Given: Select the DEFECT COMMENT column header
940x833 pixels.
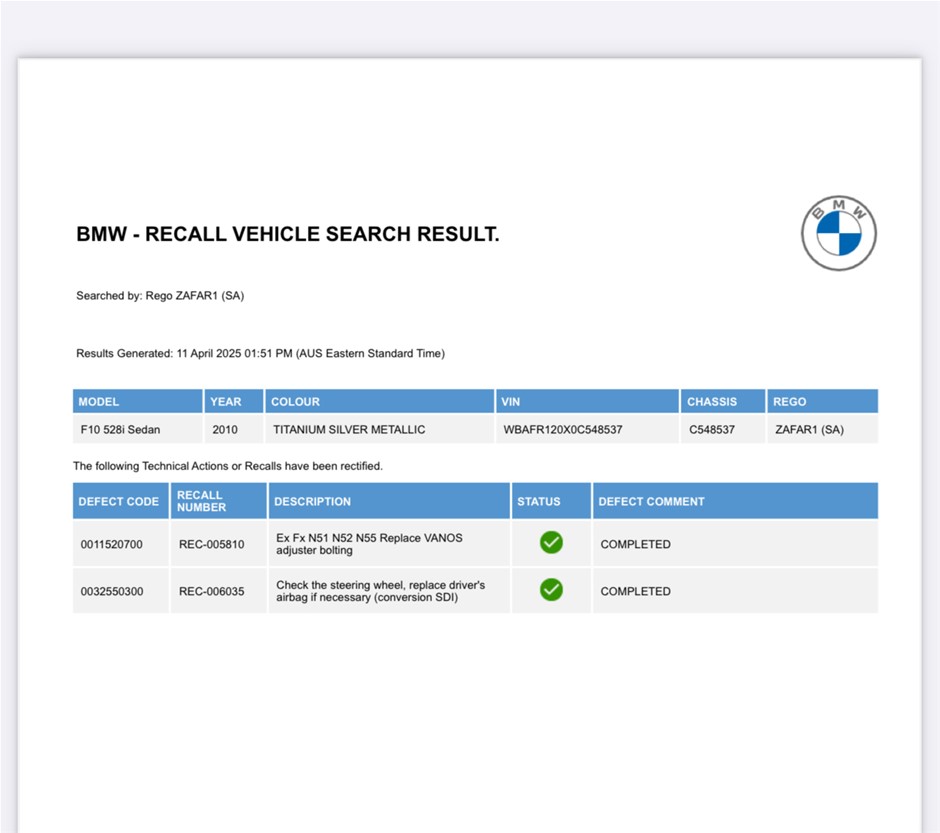Looking at the screenshot, I should coord(652,502).
